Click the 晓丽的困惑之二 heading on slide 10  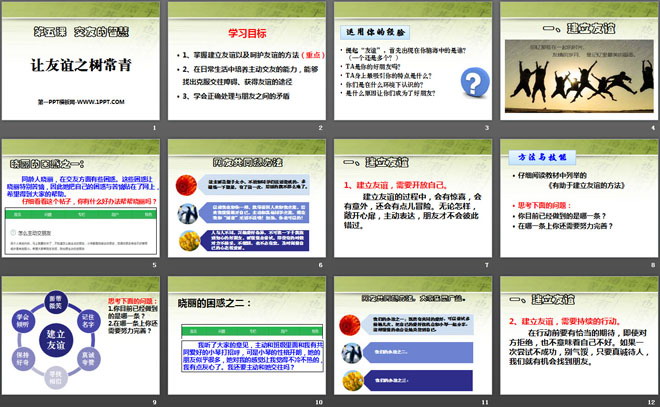[214, 303]
